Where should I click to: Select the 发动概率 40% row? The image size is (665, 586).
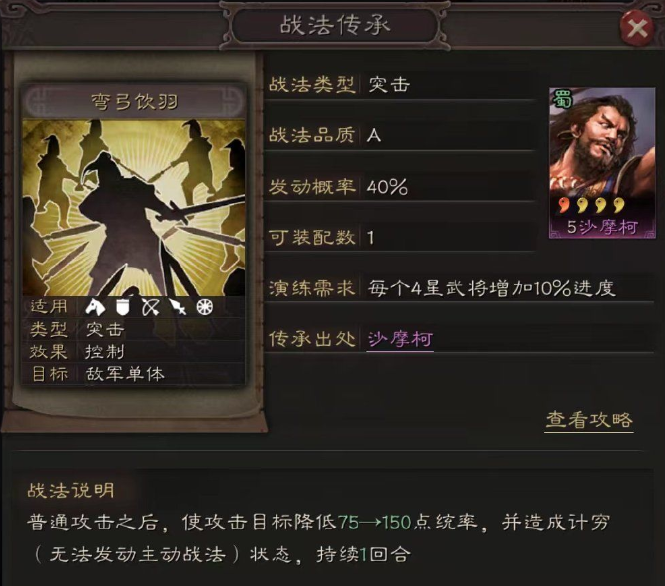click(400, 187)
